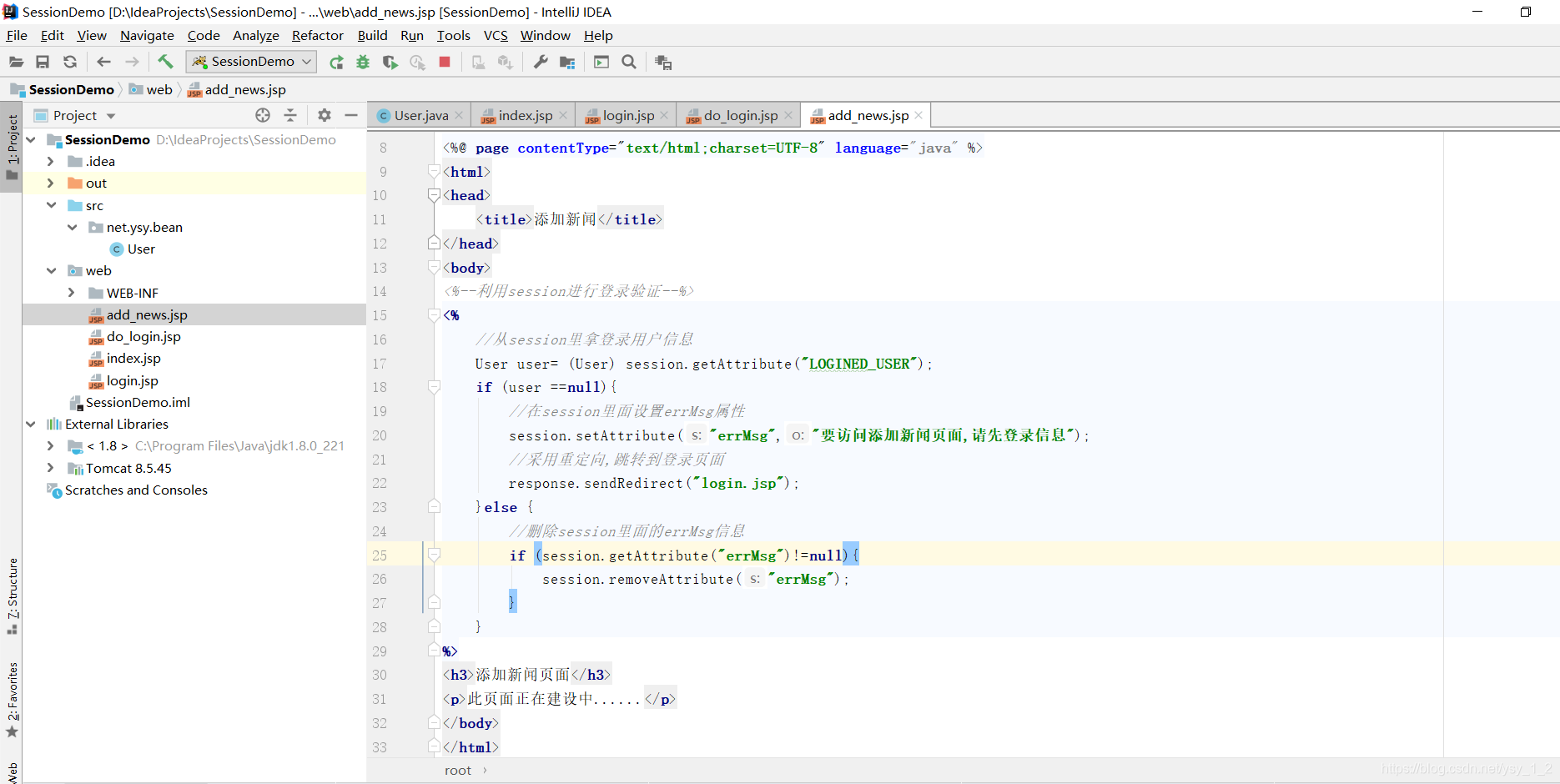This screenshot has width=1560, height=784.
Task: Open the VCS menu
Action: pos(496,35)
